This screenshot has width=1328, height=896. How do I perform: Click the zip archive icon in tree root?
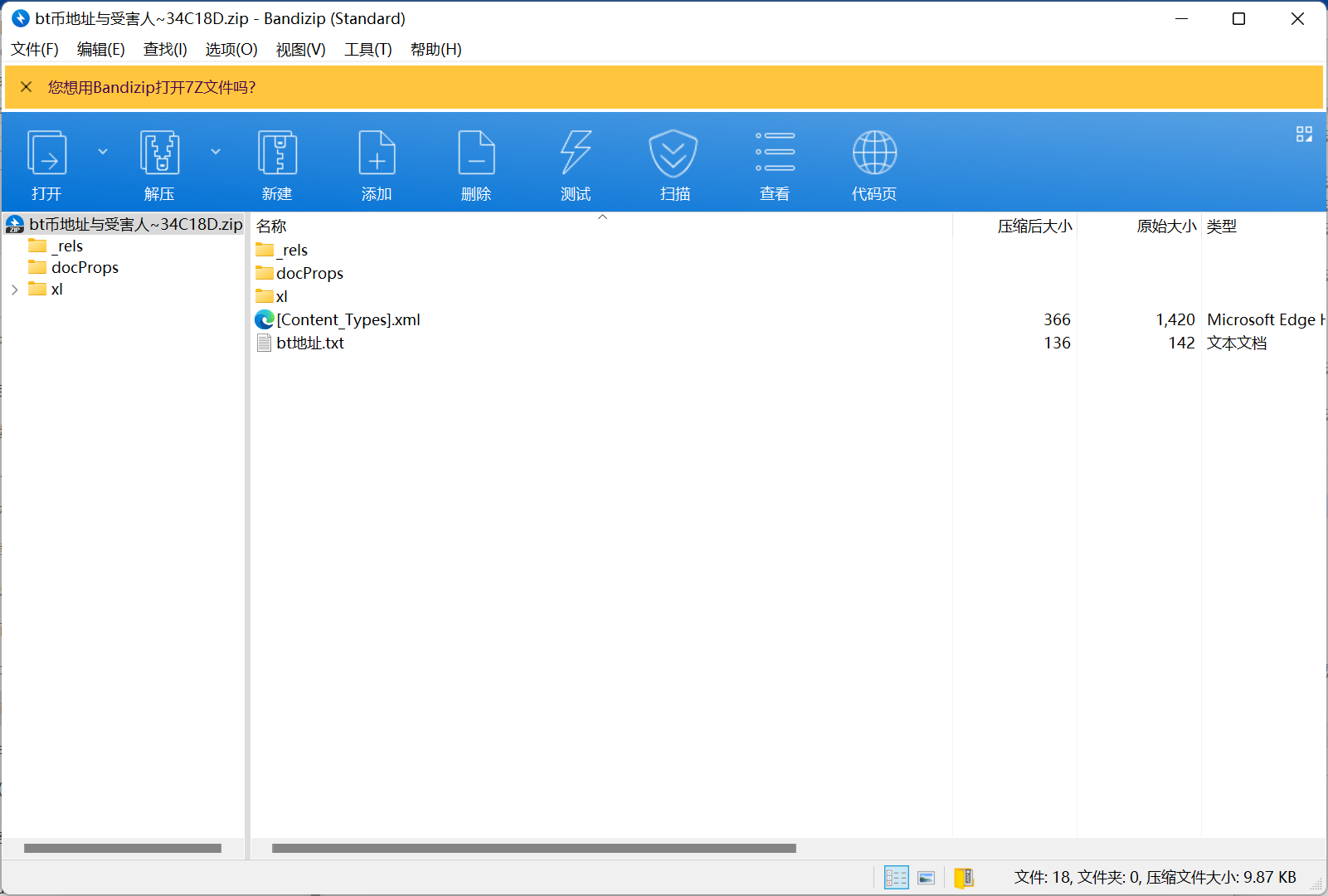[x=15, y=224]
